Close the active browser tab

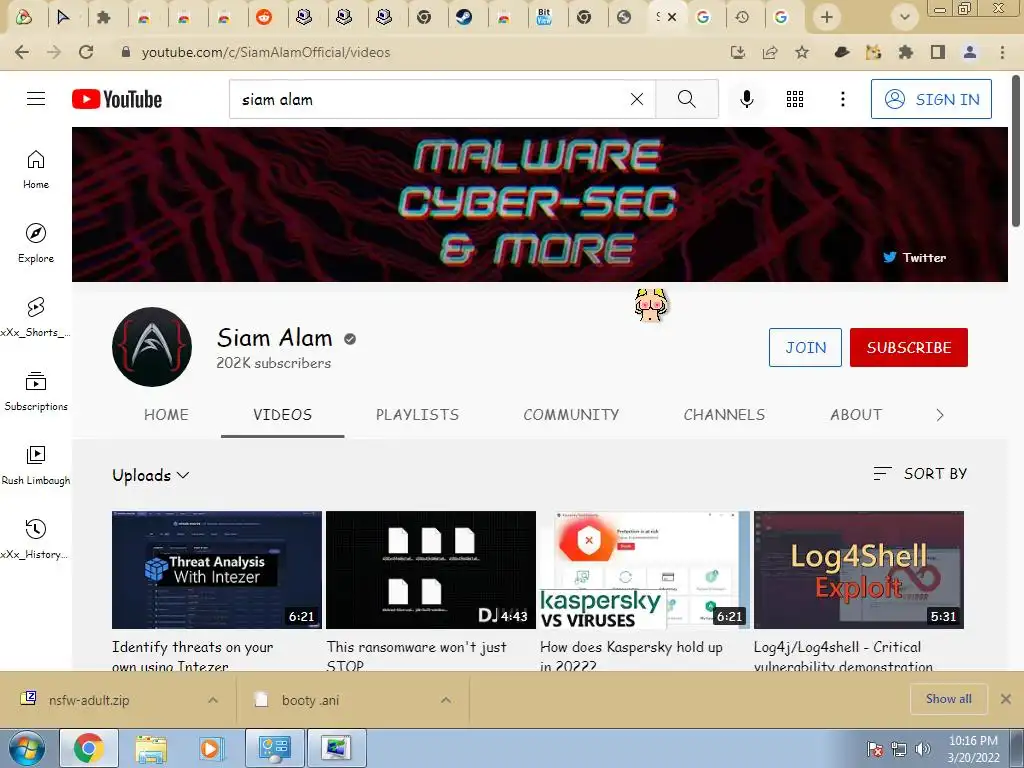point(672,17)
